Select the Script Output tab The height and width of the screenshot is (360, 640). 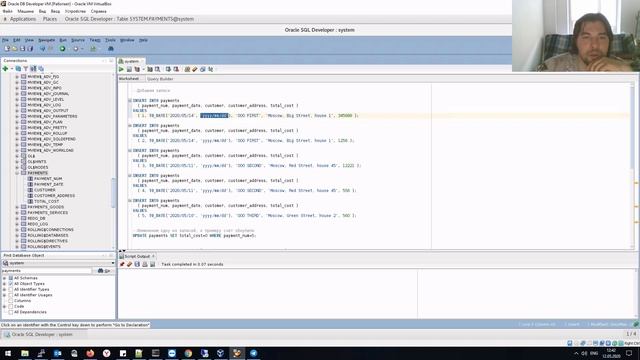[x=137, y=256]
